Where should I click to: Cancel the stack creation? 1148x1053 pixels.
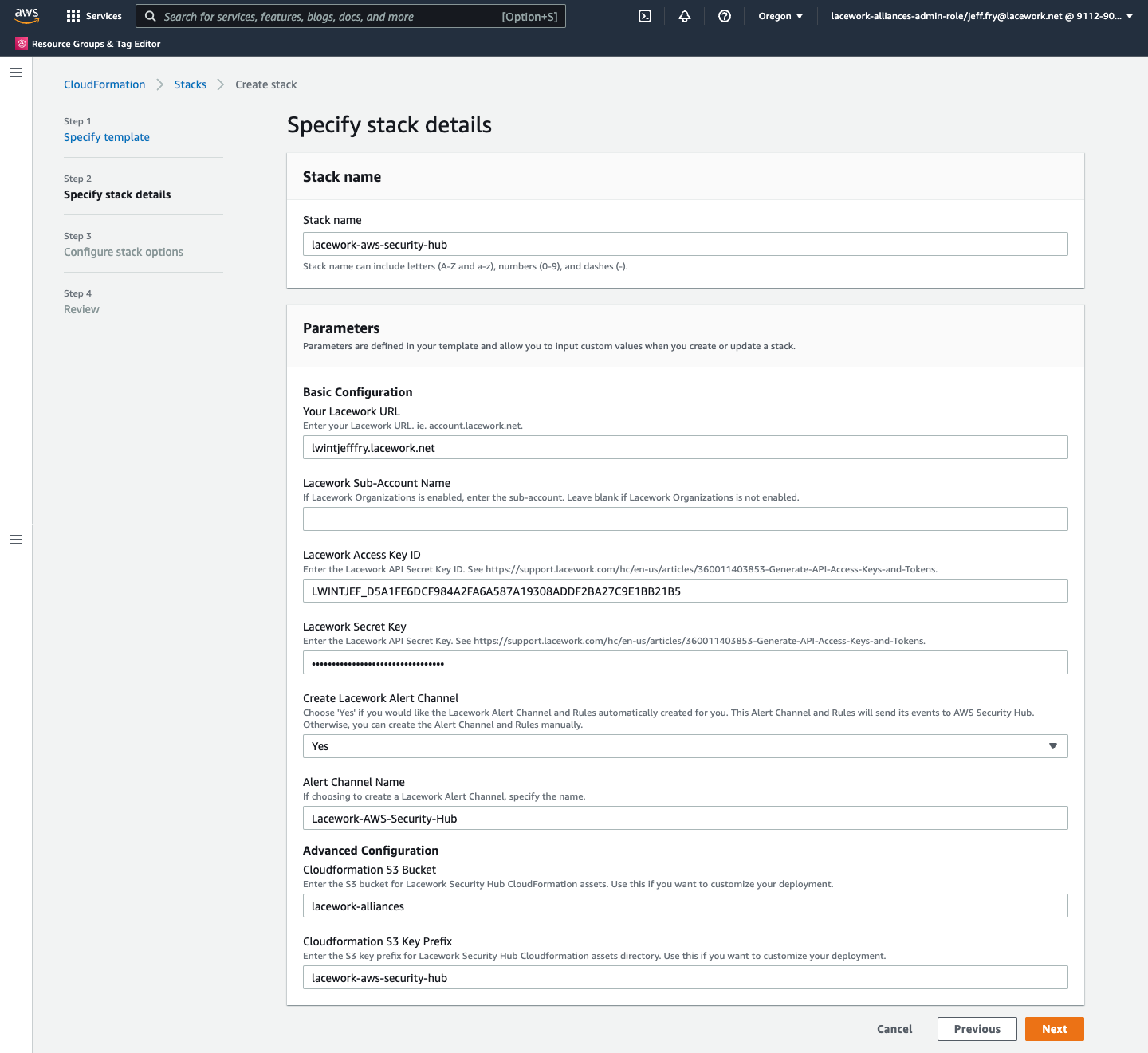click(x=894, y=1028)
